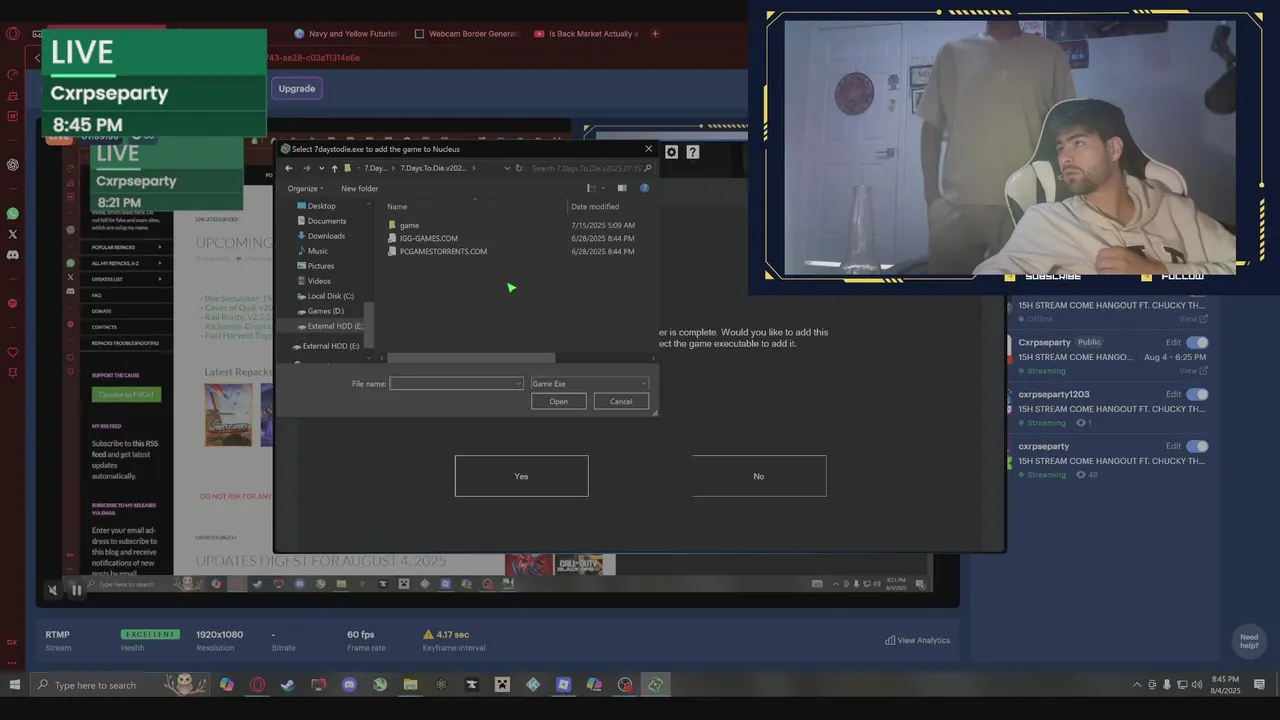The image size is (1280, 720).
Task: Expand the 7.Days.To.Die.v202 breadcrumb chevron
Action: click(x=474, y=168)
